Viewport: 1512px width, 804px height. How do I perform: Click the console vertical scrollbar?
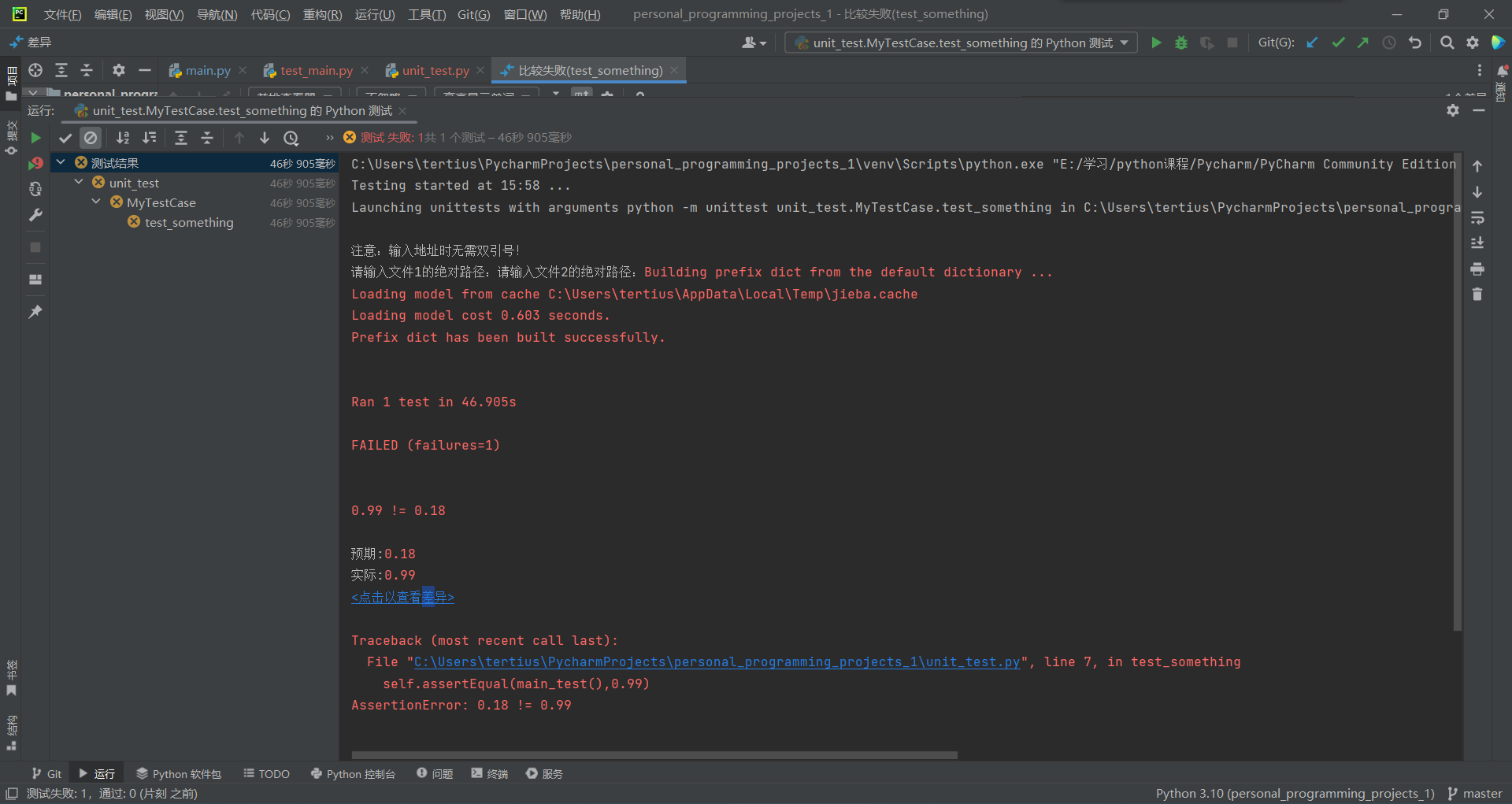pos(1458,391)
